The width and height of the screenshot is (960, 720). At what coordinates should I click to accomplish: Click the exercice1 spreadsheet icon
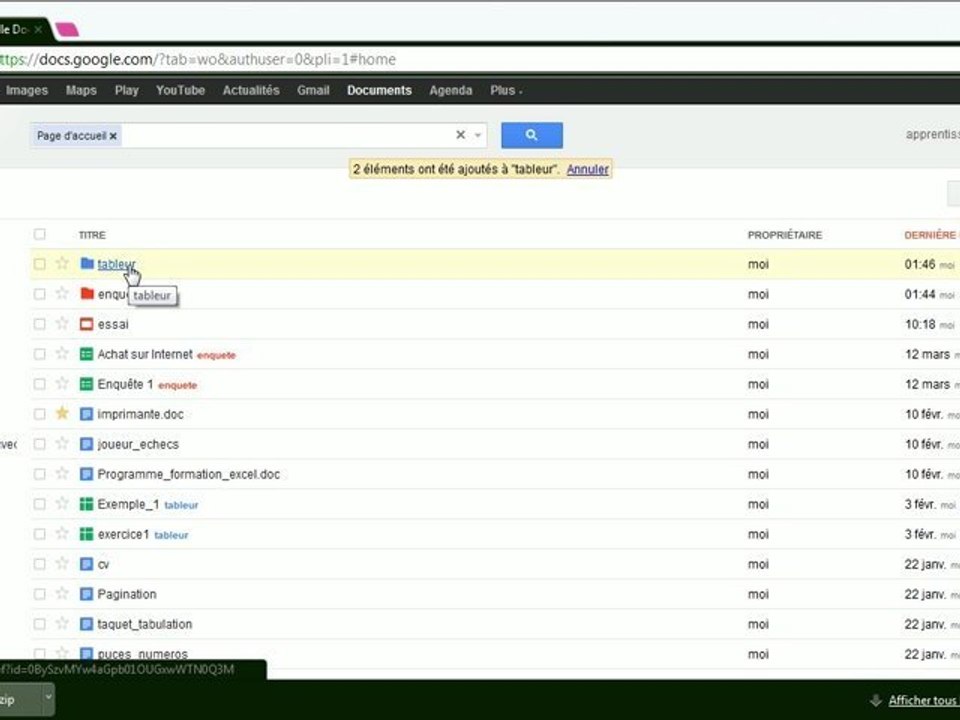click(87, 534)
